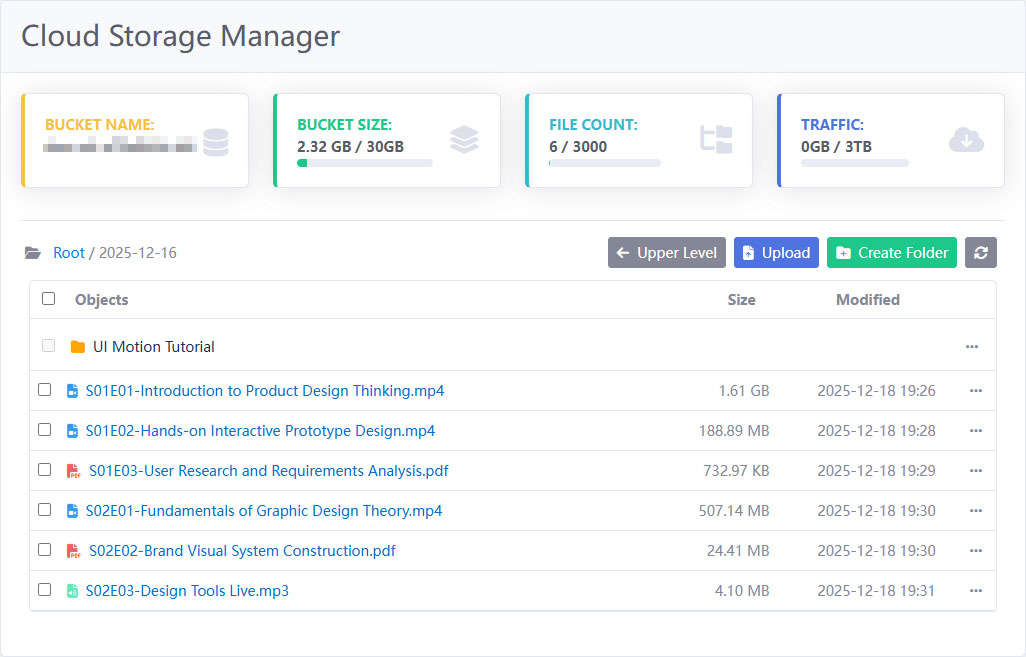Toggle the select-all checkbox in Objects header

48,299
